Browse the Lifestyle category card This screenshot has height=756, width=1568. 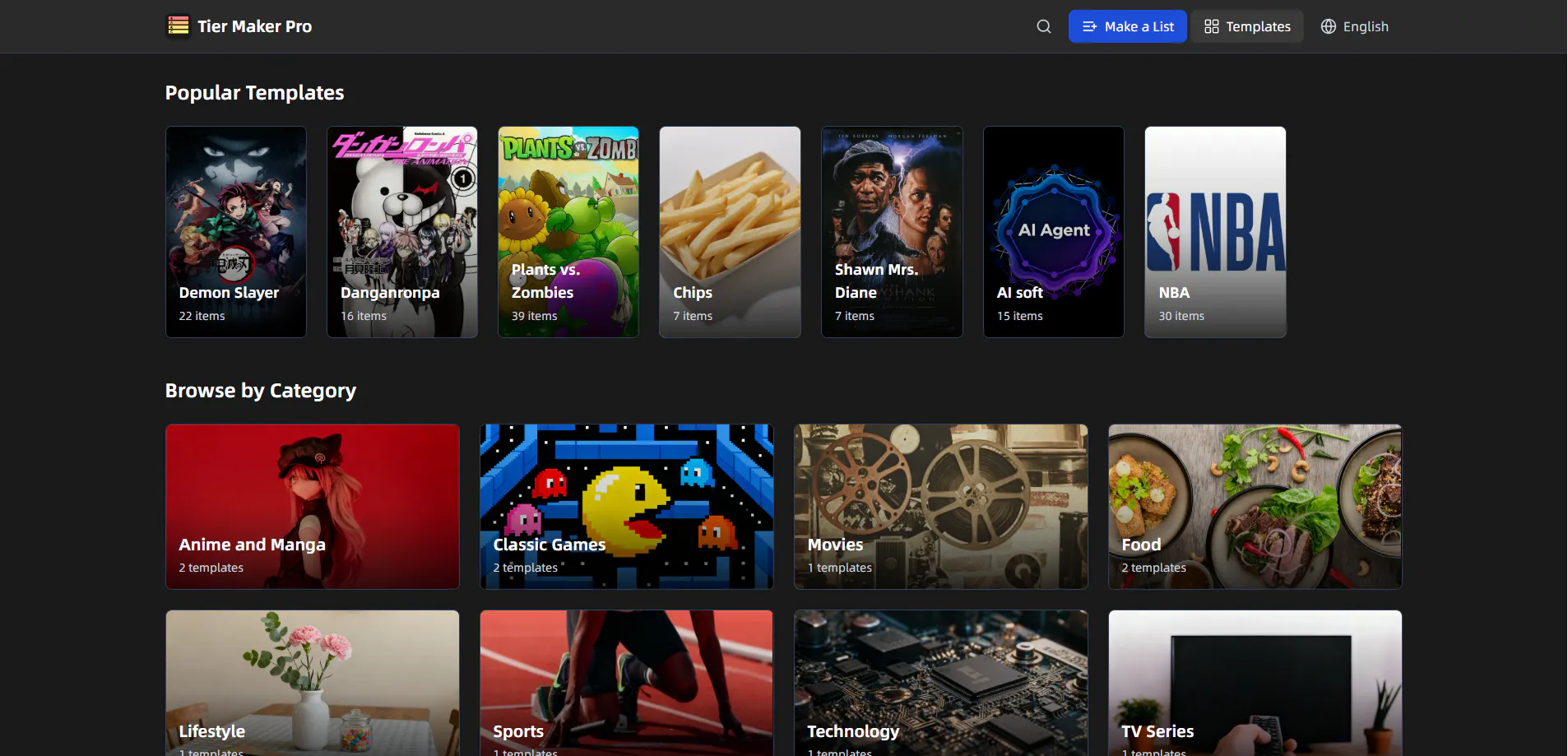[x=313, y=683]
